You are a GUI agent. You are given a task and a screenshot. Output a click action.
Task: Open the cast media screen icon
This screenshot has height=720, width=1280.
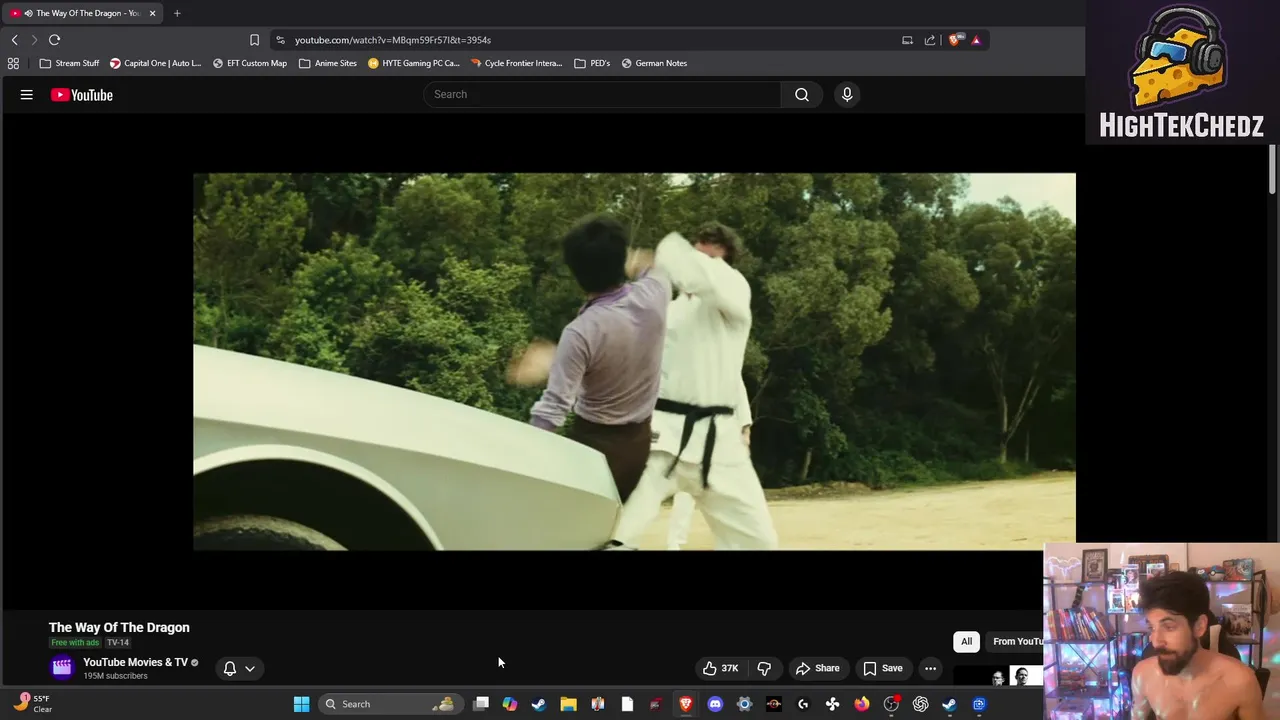(907, 40)
